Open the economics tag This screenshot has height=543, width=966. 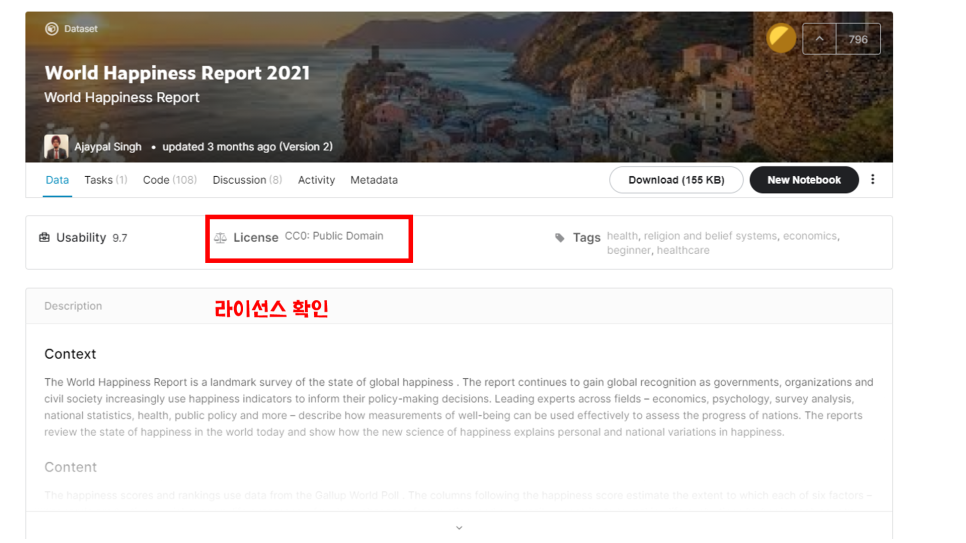click(x=810, y=236)
